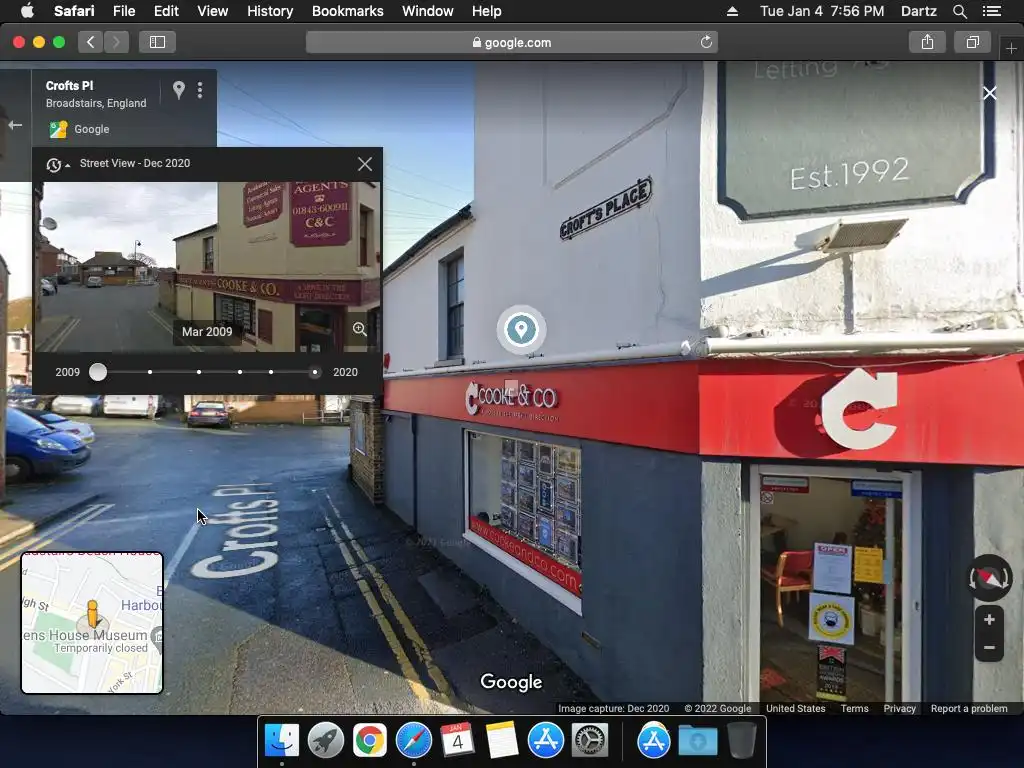
Task: Click the Dartz user name in menu bar
Action: click(918, 11)
